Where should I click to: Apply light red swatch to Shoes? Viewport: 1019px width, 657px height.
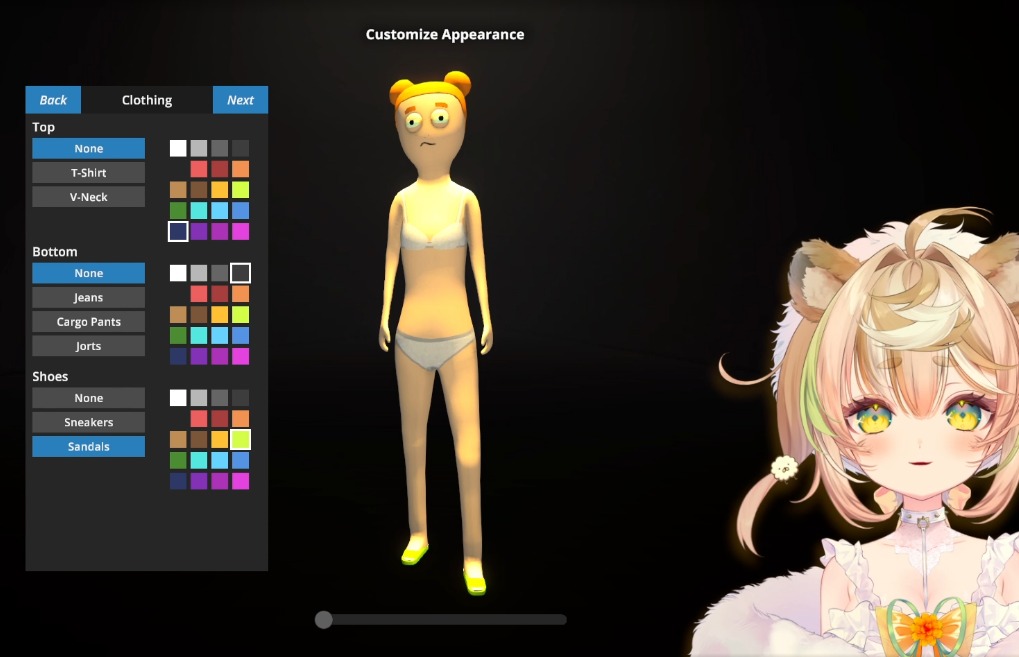pos(199,419)
